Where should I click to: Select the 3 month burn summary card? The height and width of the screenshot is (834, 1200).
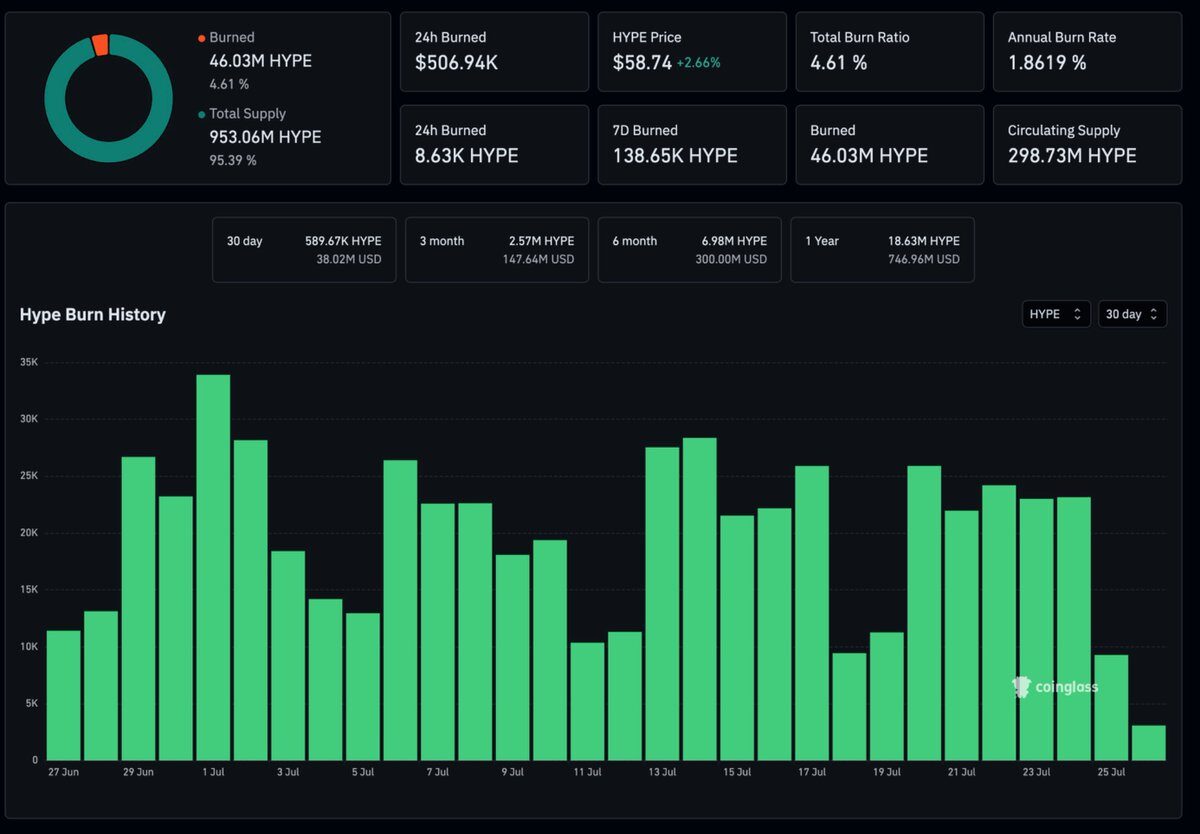coord(497,250)
